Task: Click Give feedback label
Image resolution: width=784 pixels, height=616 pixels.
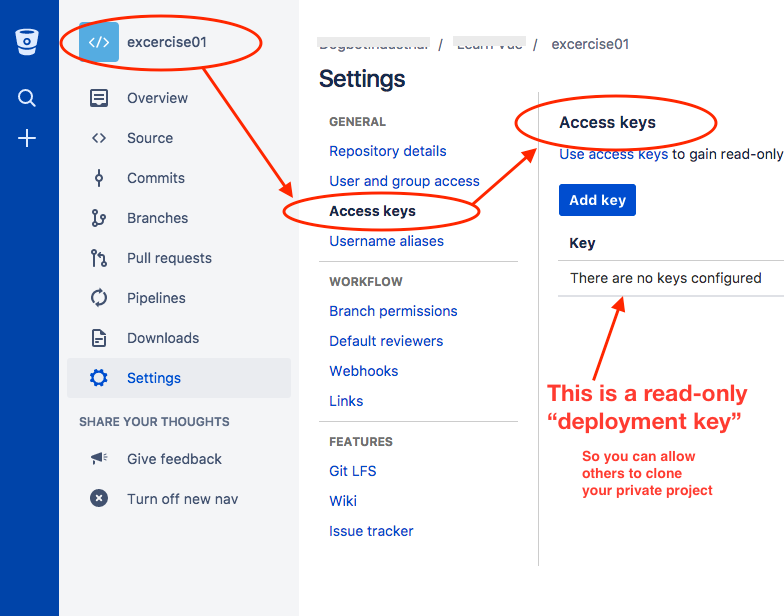Action: point(174,459)
